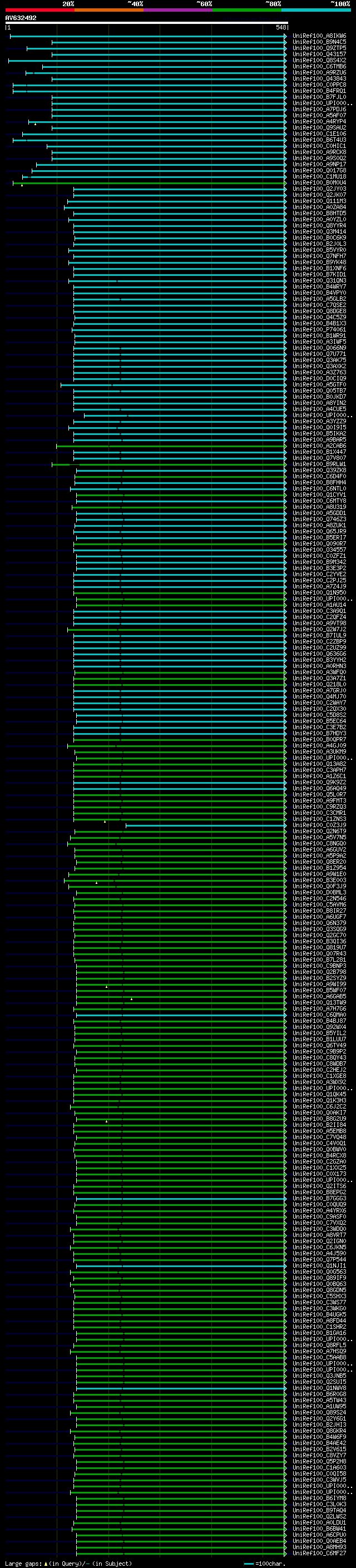Viewport: 356px width, 1568px height.
Task: Click hit label UniRef100_A4CUE5
Action: 319,409
